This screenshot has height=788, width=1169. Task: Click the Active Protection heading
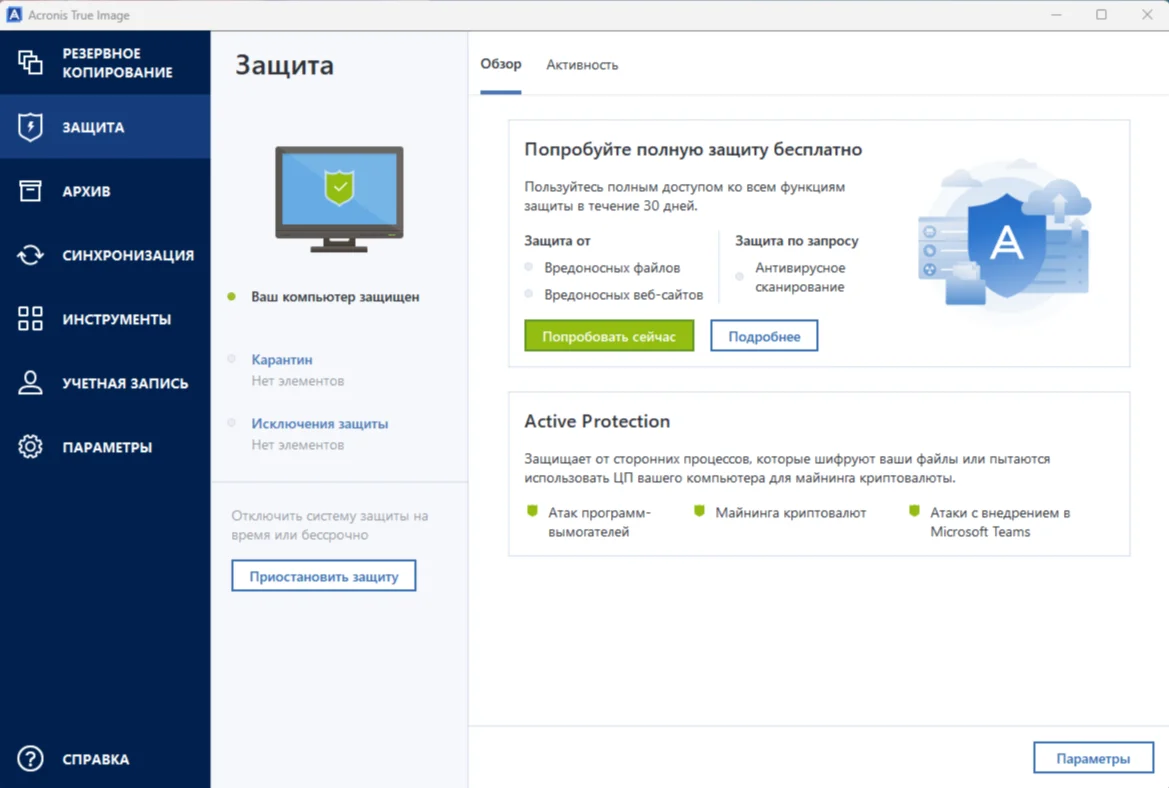coord(597,421)
